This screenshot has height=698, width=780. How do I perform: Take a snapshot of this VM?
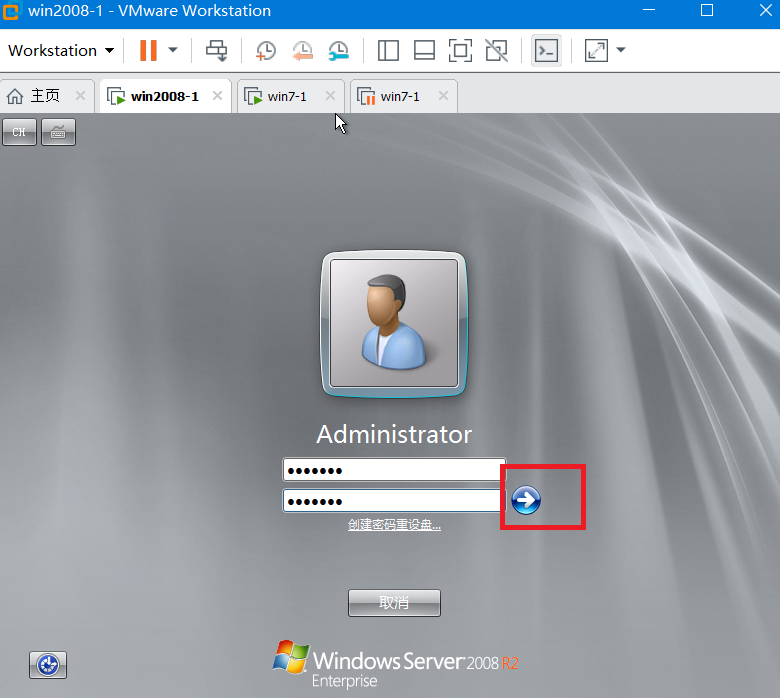point(266,51)
